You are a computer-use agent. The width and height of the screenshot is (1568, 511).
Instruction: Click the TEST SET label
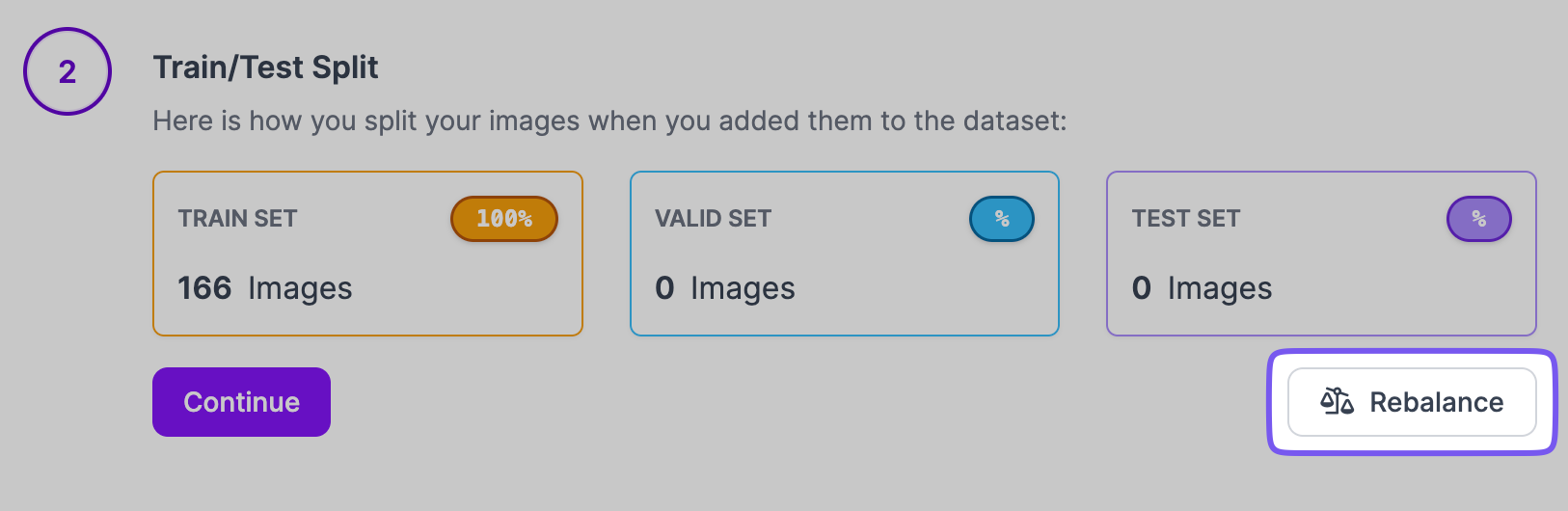[1185, 219]
